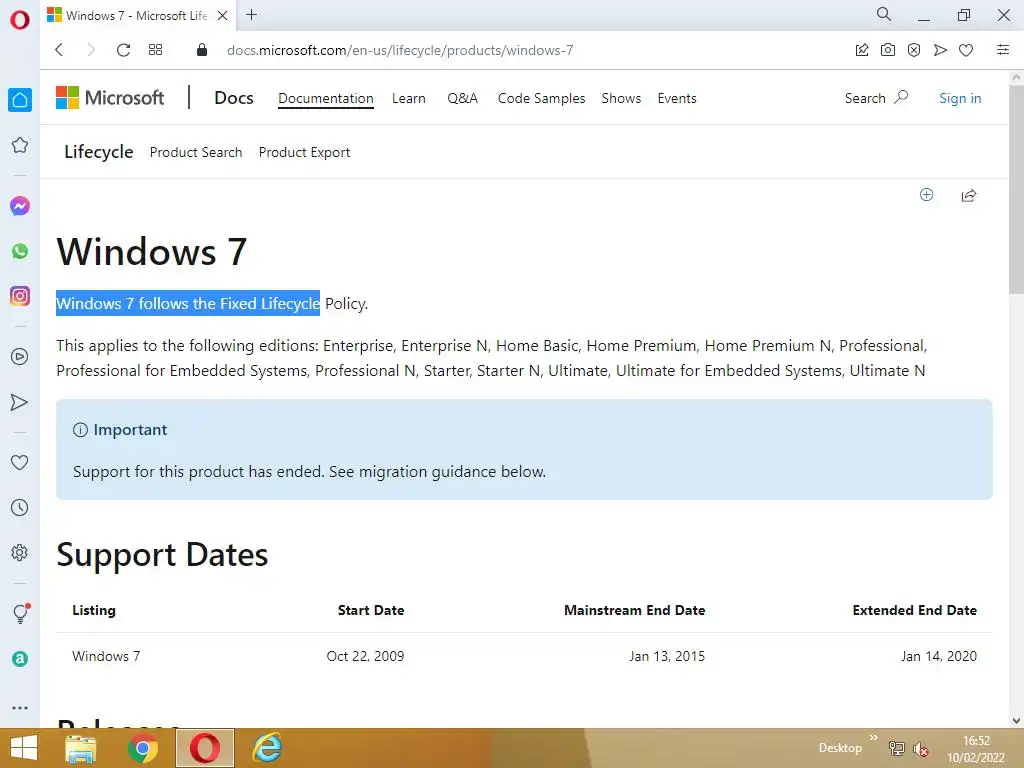Click the edit/share icon in address bar
Screen dimensions: 1024x768
(862, 50)
